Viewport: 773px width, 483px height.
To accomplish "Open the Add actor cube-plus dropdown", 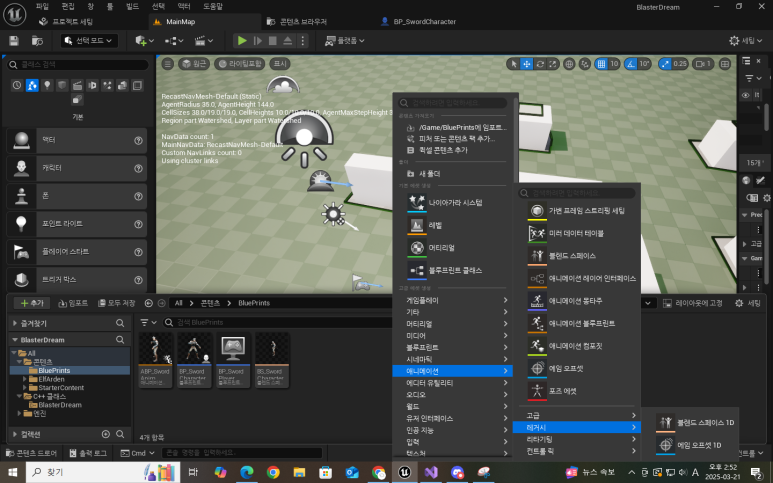I will coord(145,40).
